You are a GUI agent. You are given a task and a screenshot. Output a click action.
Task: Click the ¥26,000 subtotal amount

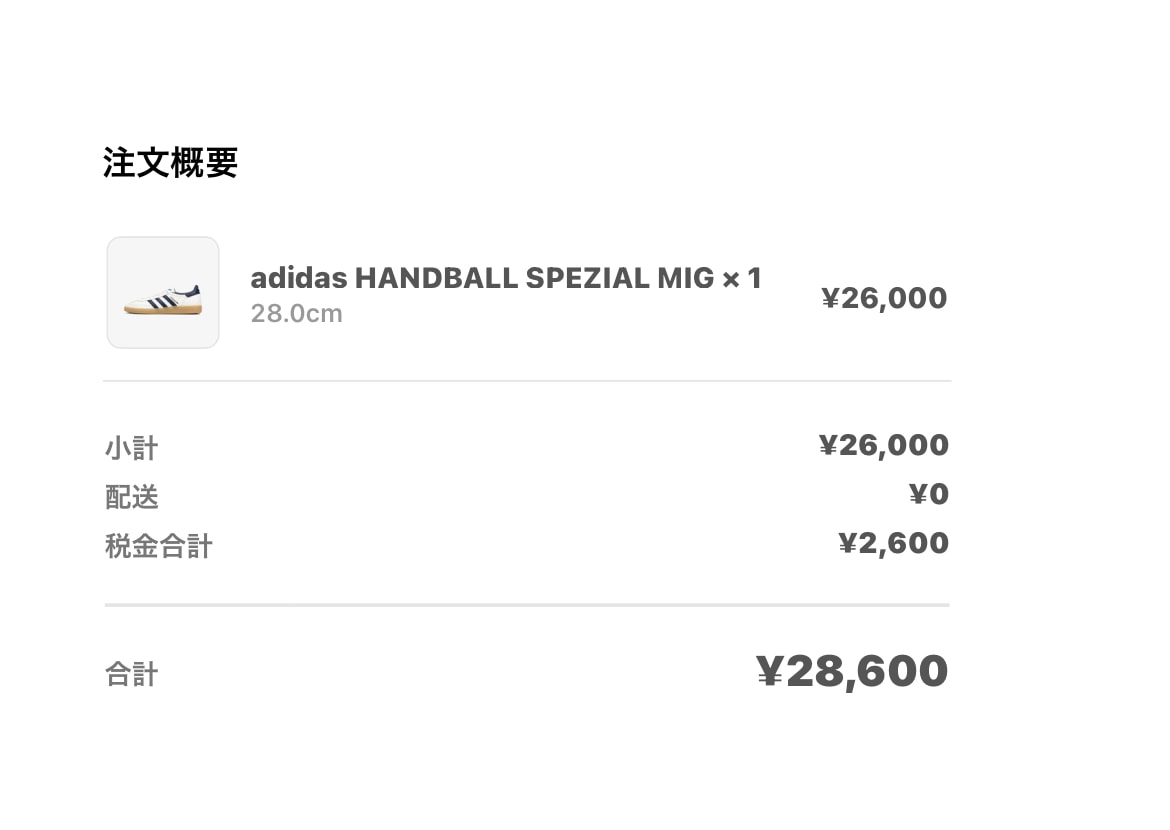point(884,445)
